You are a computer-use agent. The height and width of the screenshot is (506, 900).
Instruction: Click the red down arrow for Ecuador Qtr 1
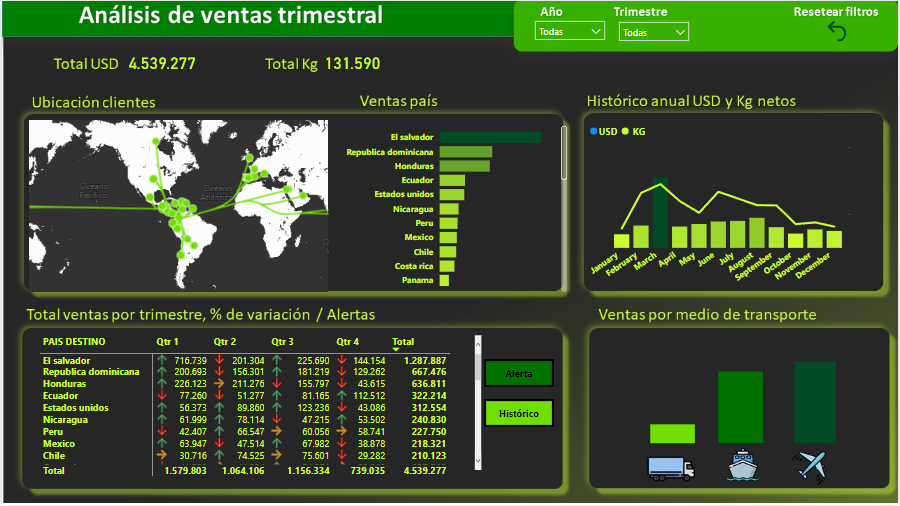[162, 395]
